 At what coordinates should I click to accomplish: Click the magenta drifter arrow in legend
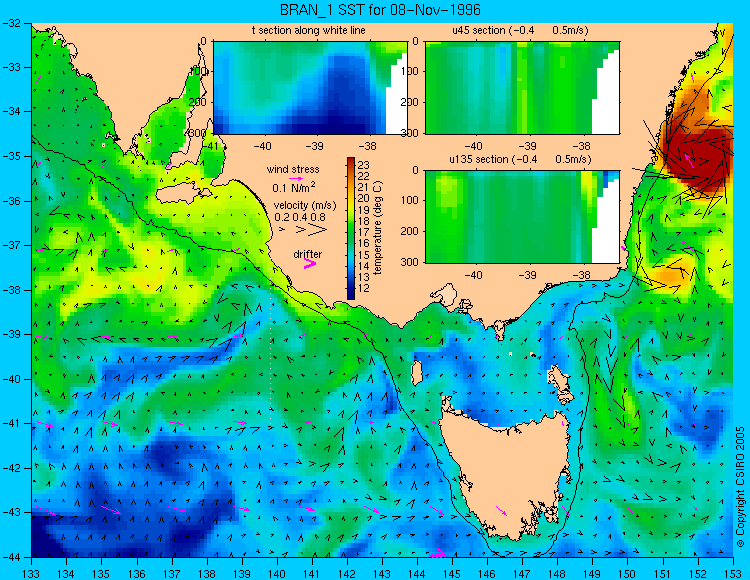point(310,264)
